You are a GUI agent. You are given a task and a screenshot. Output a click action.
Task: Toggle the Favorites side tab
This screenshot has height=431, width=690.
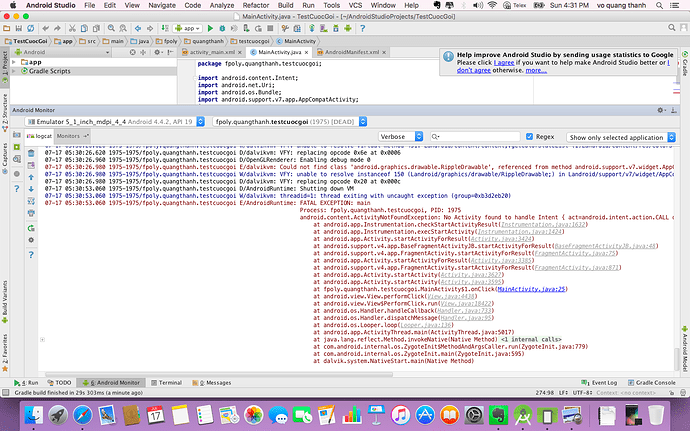tap(5, 352)
